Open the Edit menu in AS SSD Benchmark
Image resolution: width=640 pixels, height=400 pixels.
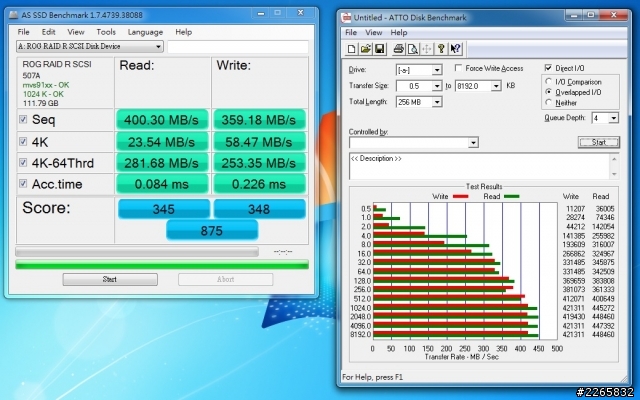[48, 32]
